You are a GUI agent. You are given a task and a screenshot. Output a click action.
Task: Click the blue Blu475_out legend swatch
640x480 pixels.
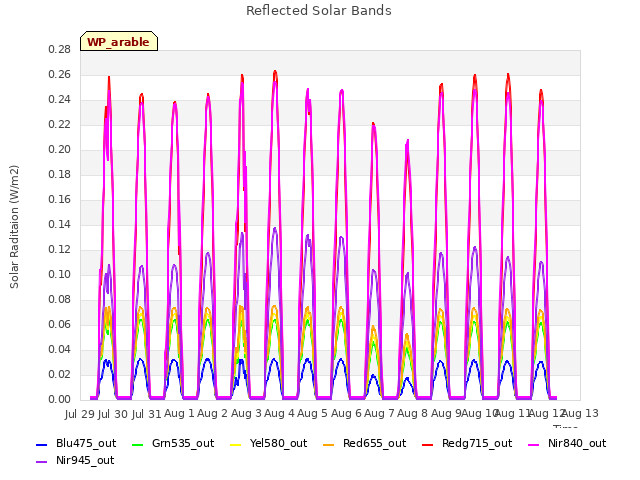pos(42,444)
